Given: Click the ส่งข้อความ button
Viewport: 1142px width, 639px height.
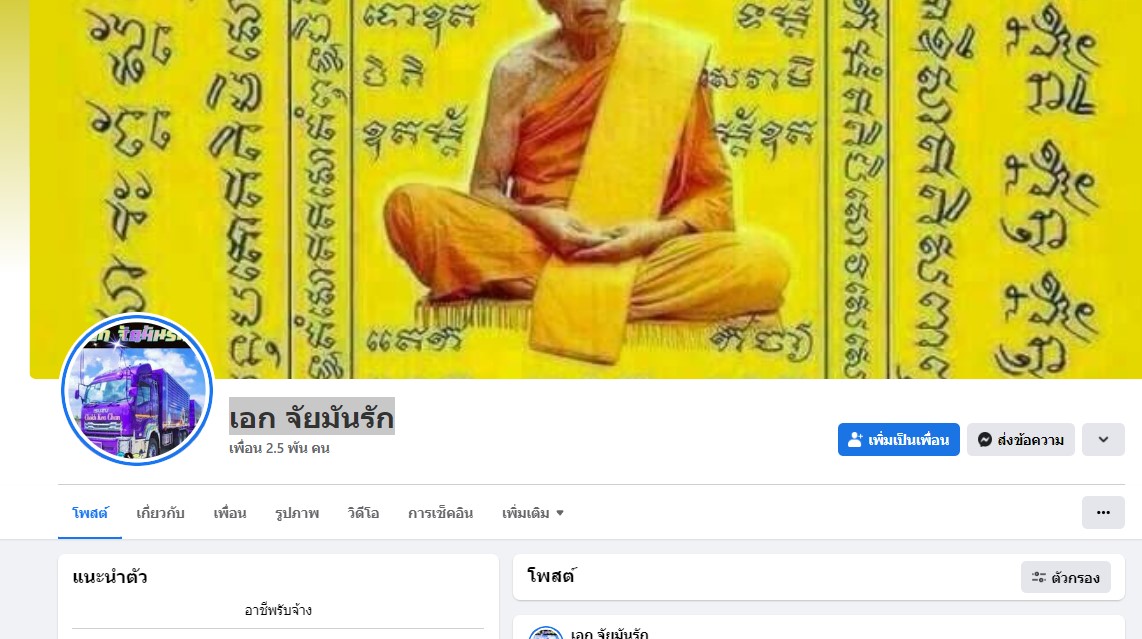Looking at the screenshot, I should tap(1020, 439).
